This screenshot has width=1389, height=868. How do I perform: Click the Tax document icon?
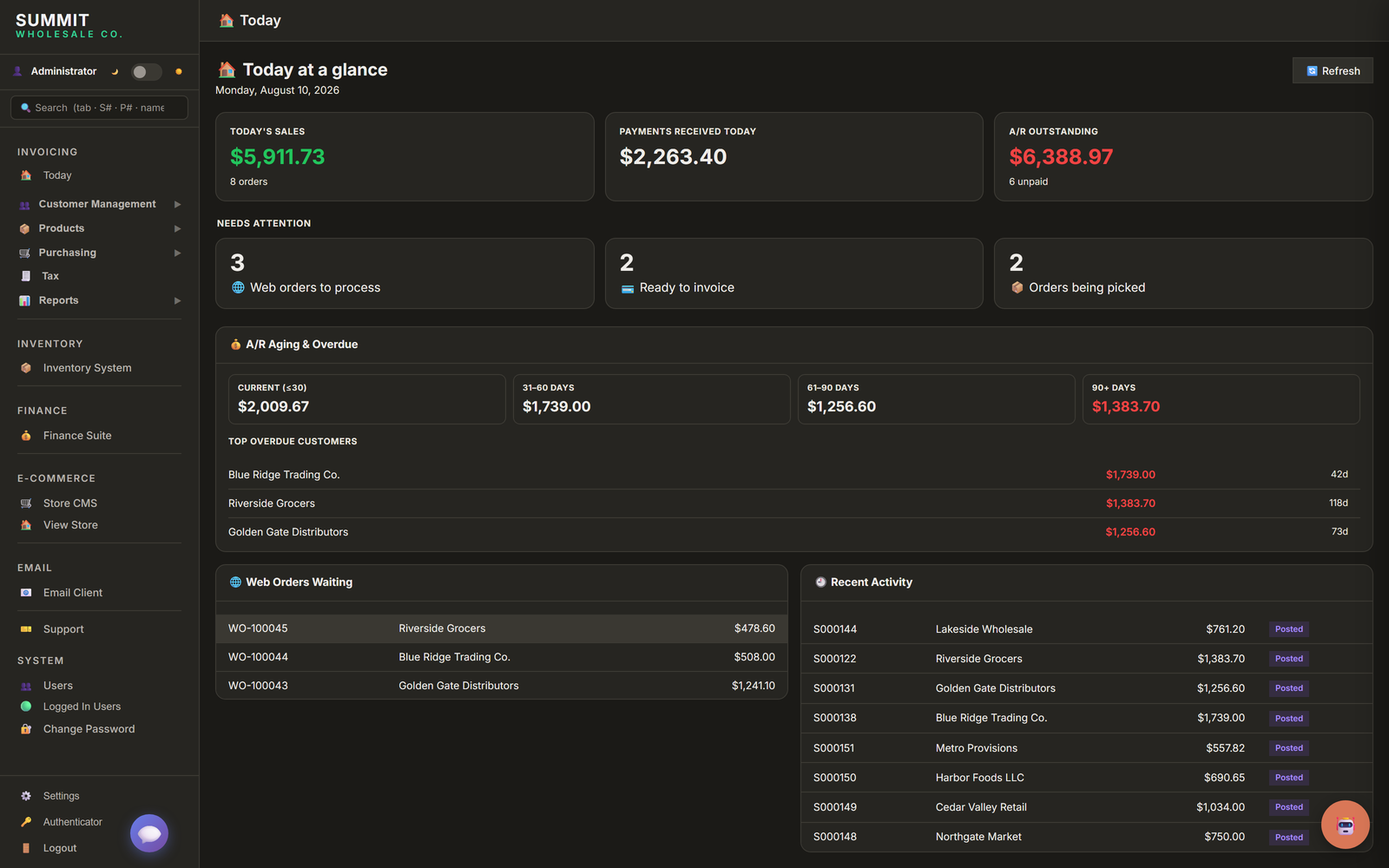click(25, 276)
